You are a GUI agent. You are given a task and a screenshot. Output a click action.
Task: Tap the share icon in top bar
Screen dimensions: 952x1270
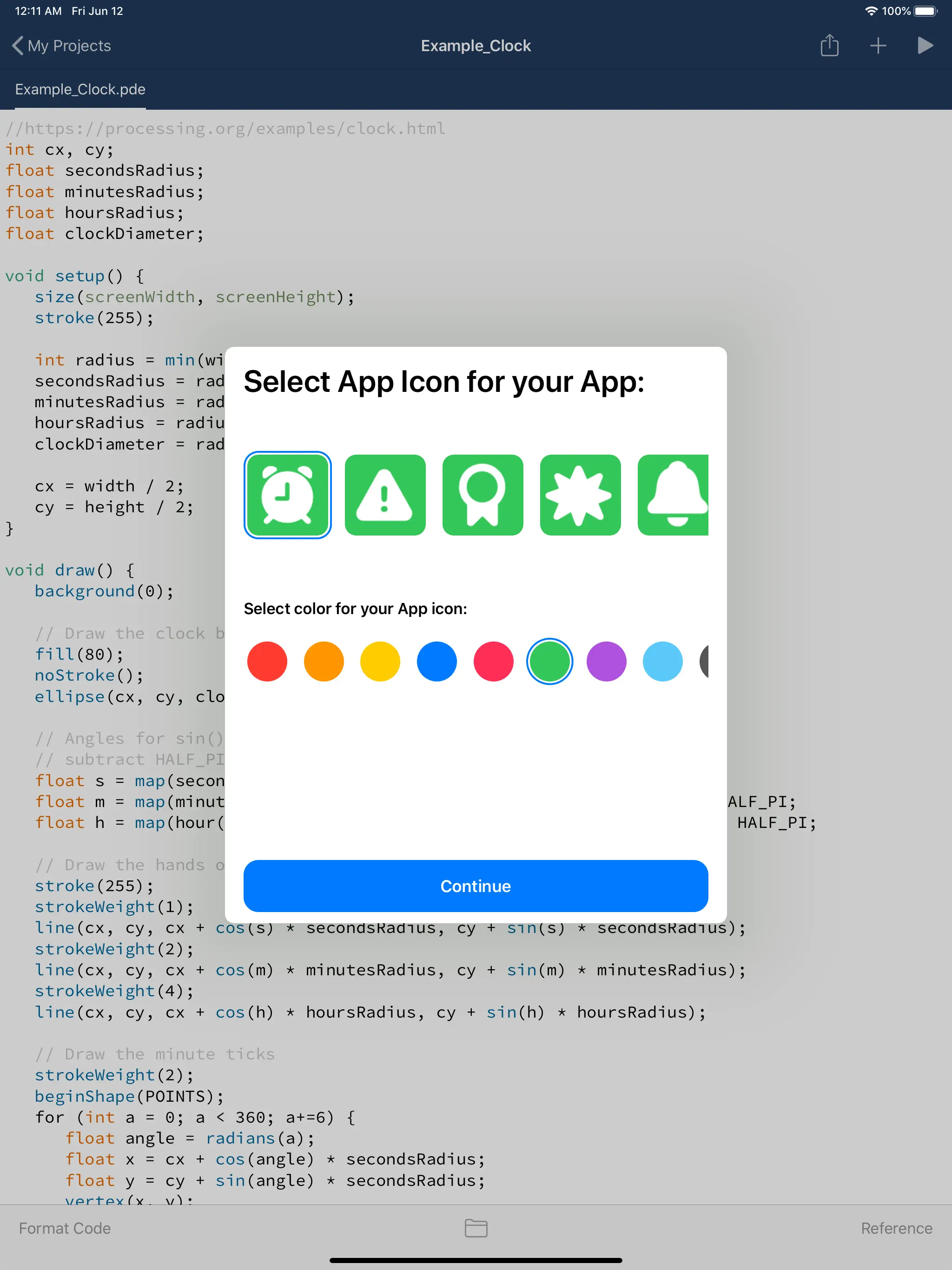[829, 46]
